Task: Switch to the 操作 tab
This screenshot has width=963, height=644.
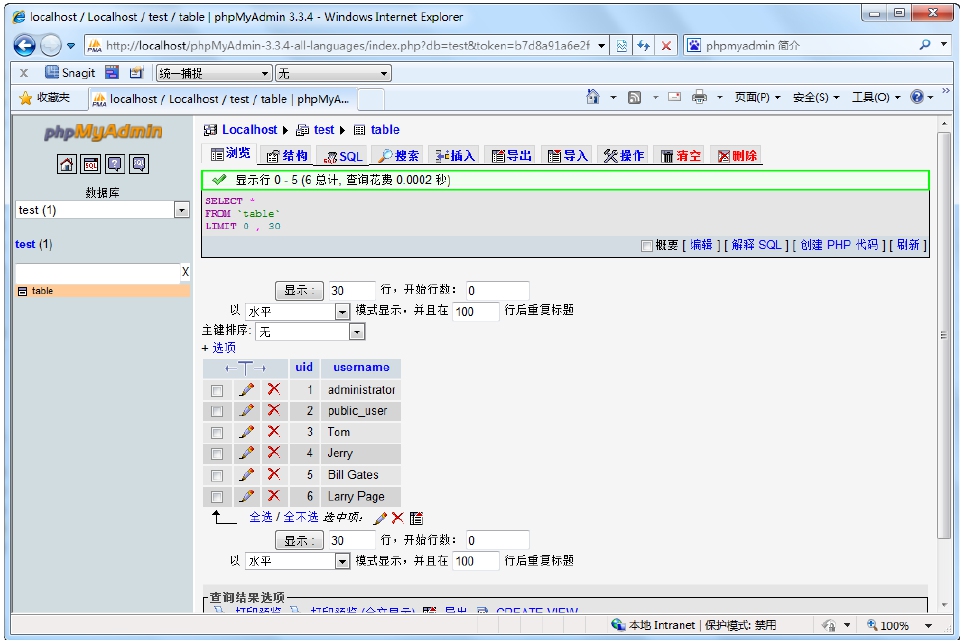Action: [623, 156]
